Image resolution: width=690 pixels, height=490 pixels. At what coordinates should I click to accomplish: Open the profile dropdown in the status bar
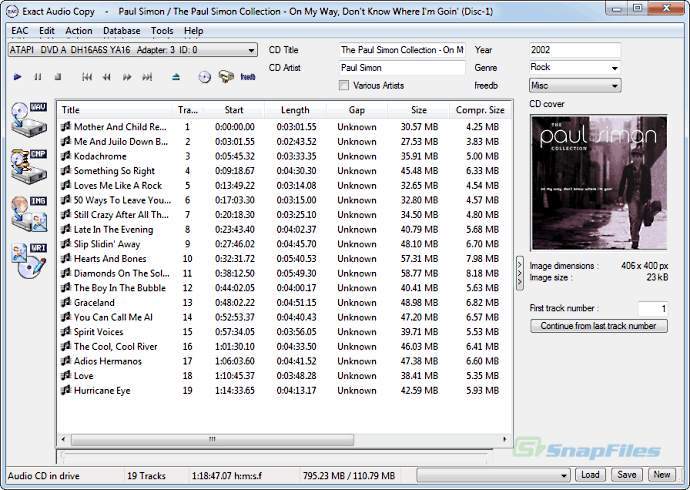click(x=493, y=475)
